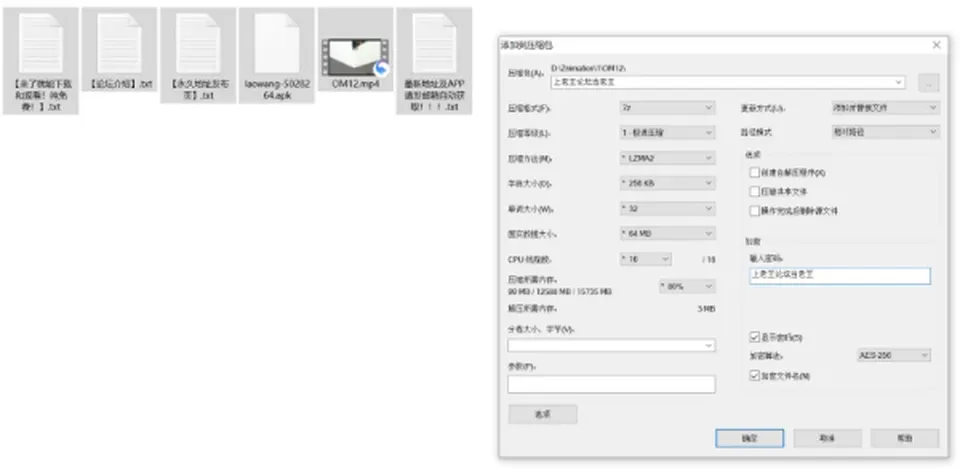Click the archive path text starting with D:\
Screen dimensions: 960x469
coord(588,69)
